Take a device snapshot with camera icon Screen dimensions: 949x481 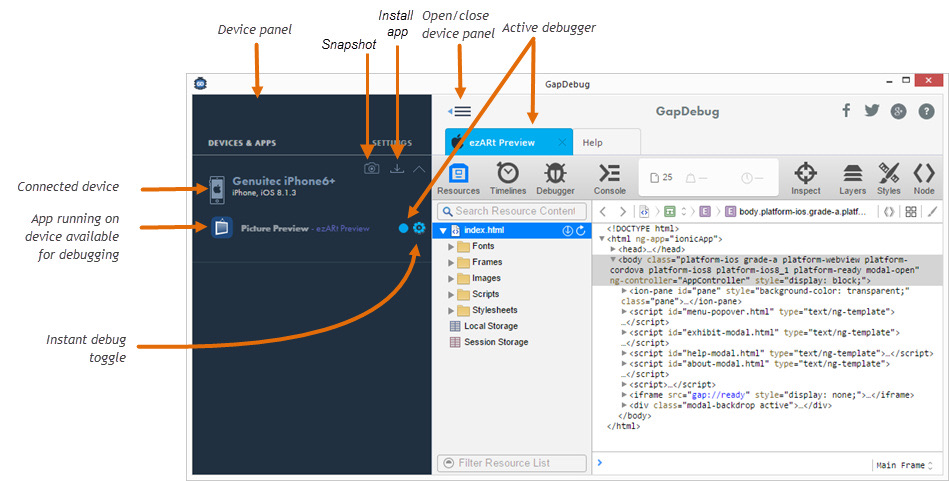point(371,169)
